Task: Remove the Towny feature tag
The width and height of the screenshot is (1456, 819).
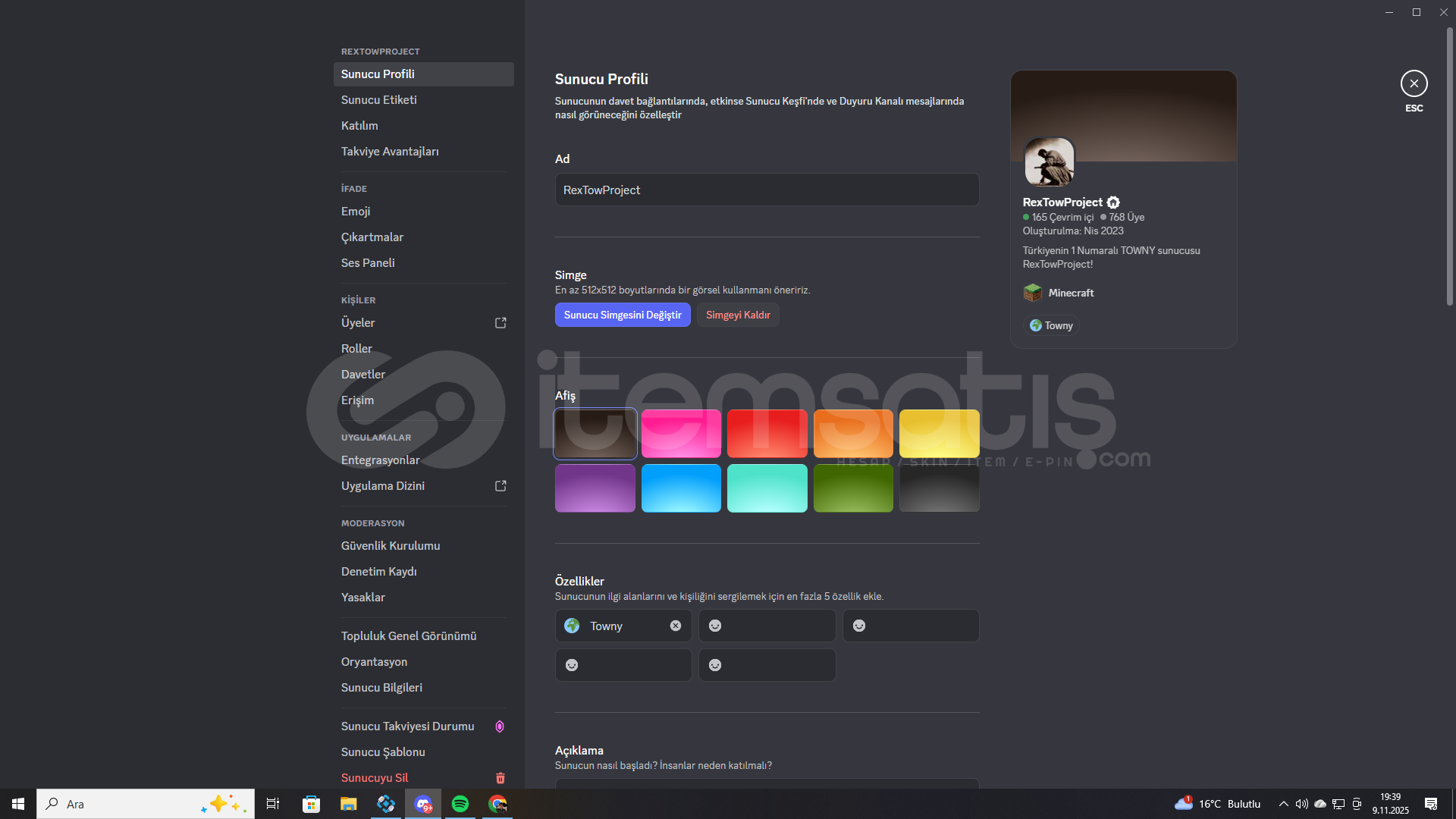Action: (675, 626)
